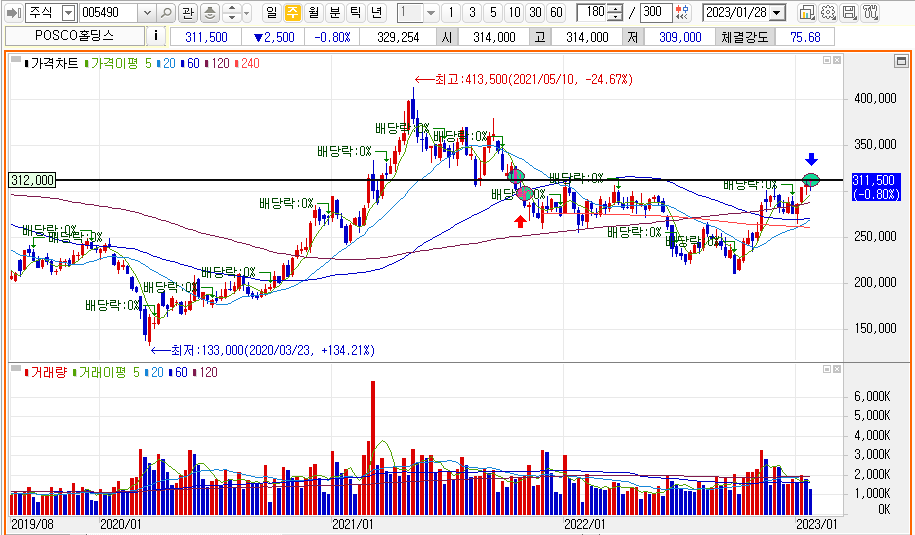This screenshot has height=535, width=915.
Task: Select the 1 interval preset button
Action: coord(450,12)
